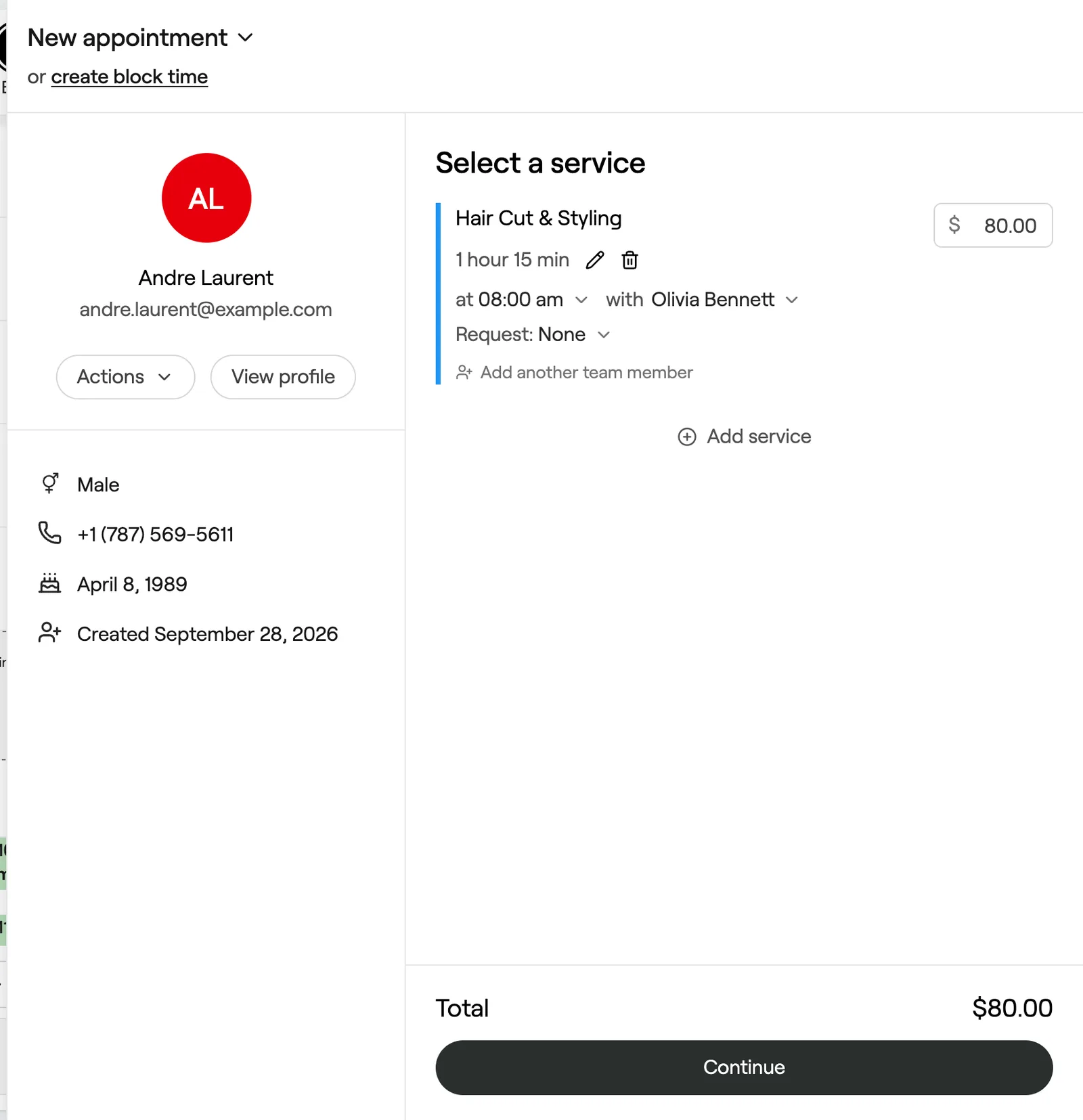1083x1120 pixels.
Task: Click the +1 (787) 569-5611 phone number
Action: click(155, 534)
